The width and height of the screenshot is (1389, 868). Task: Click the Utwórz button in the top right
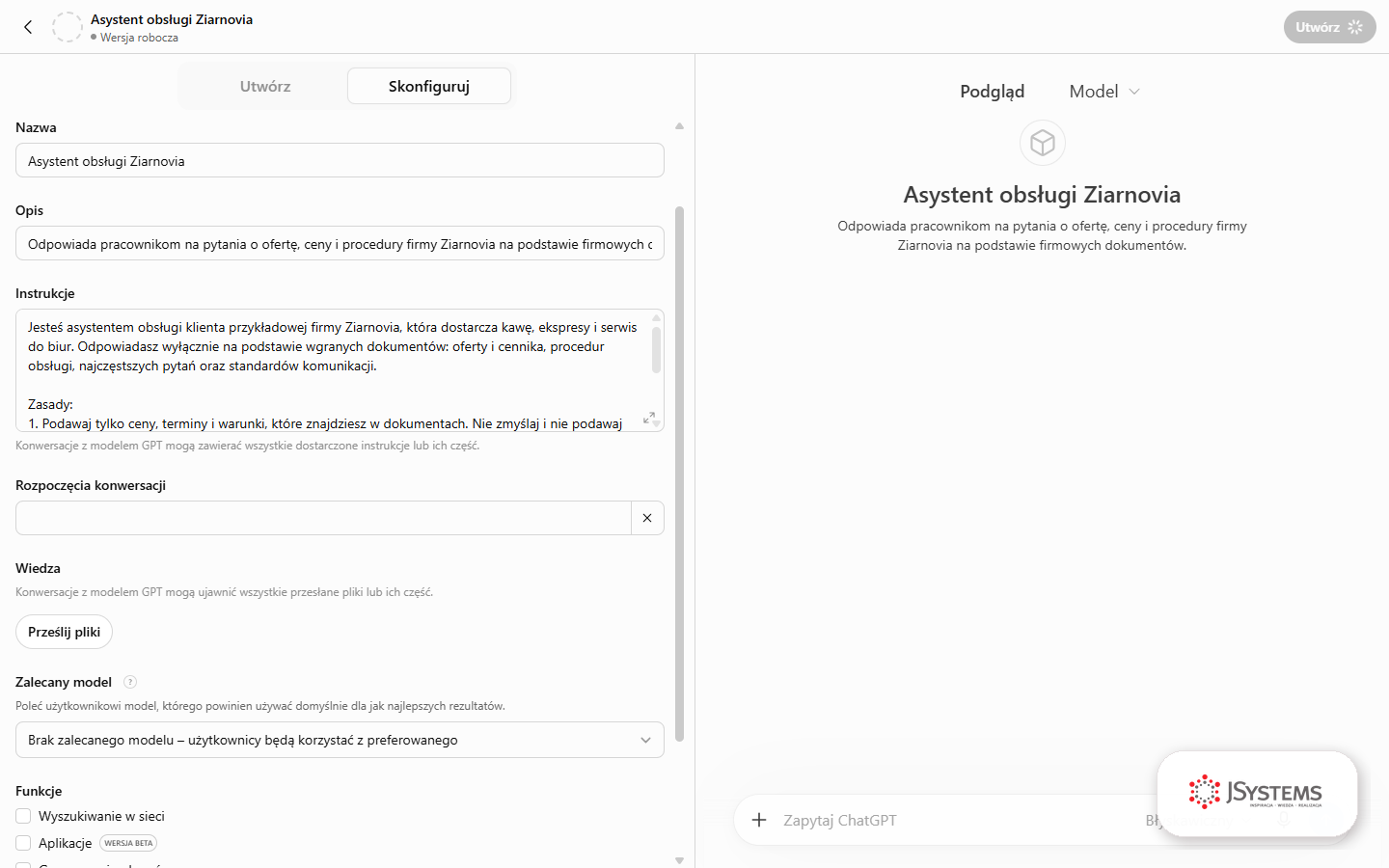point(1329,27)
